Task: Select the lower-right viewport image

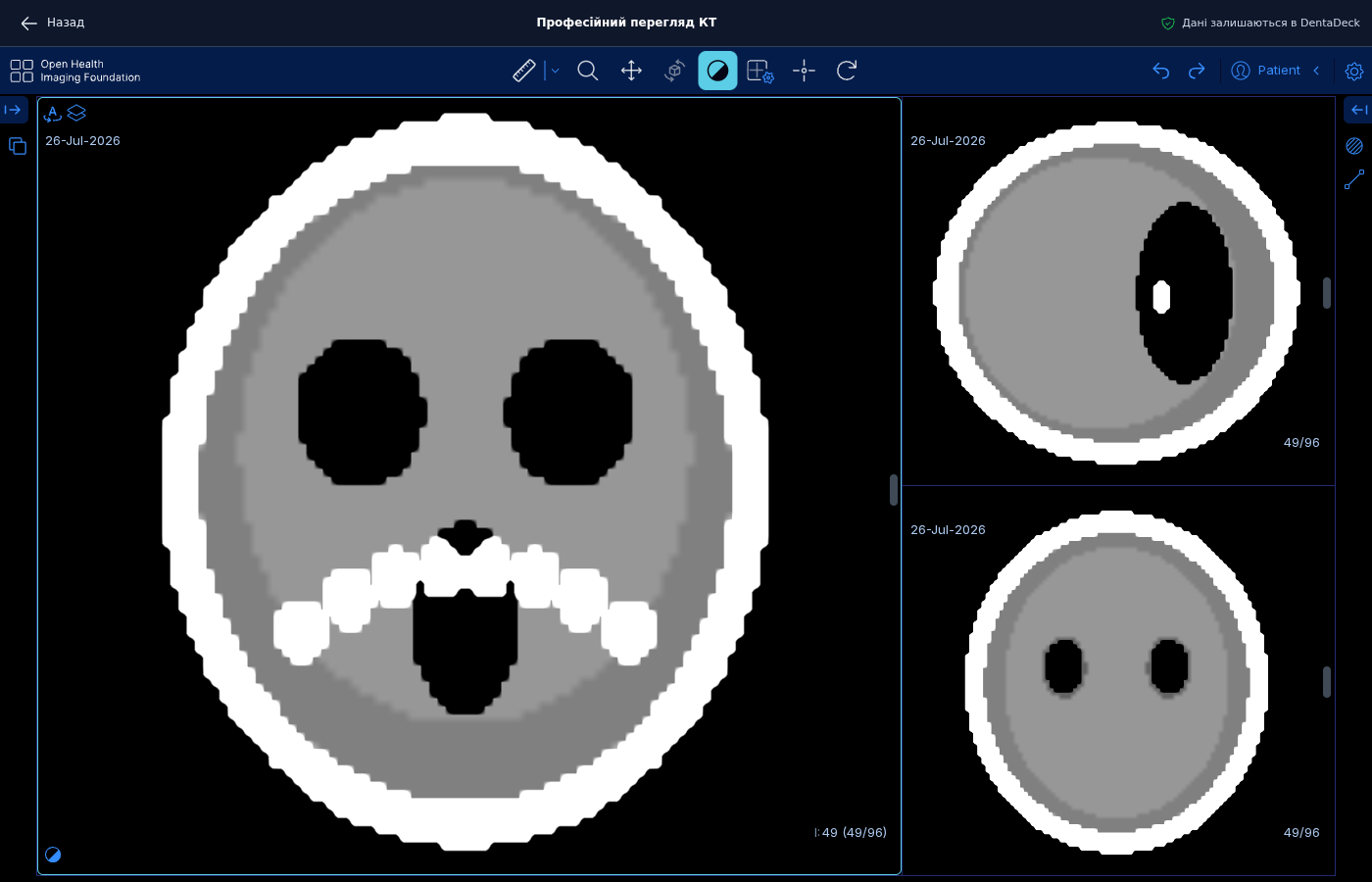Action: [x=1117, y=682]
